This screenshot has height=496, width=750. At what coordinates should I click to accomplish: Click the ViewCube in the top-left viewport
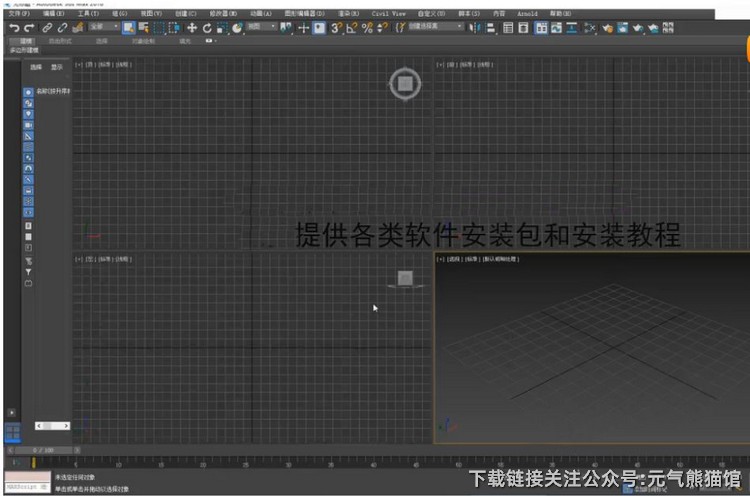pos(404,84)
